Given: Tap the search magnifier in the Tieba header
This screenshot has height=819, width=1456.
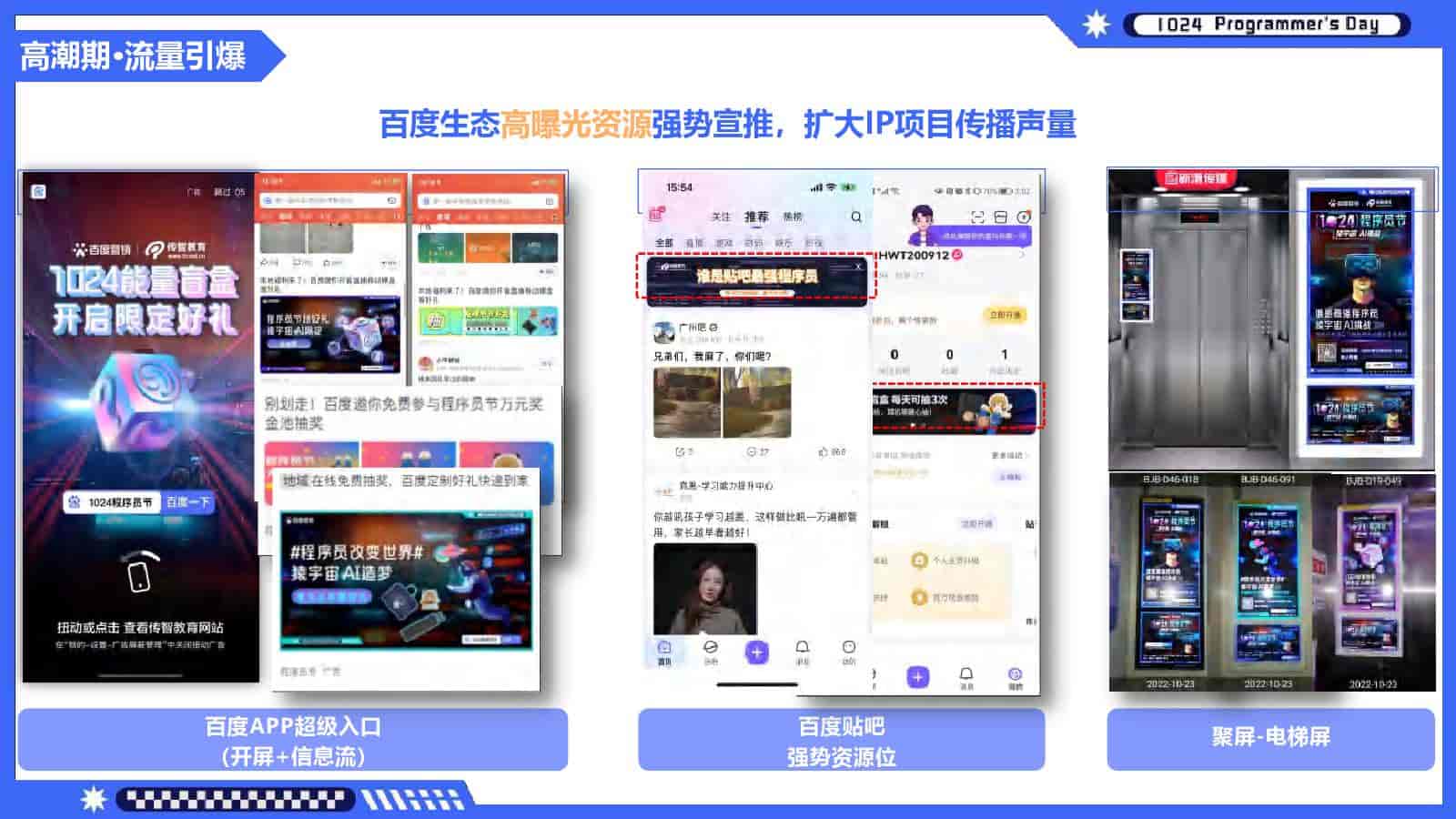Looking at the screenshot, I should pyautogui.click(x=855, y=217).
